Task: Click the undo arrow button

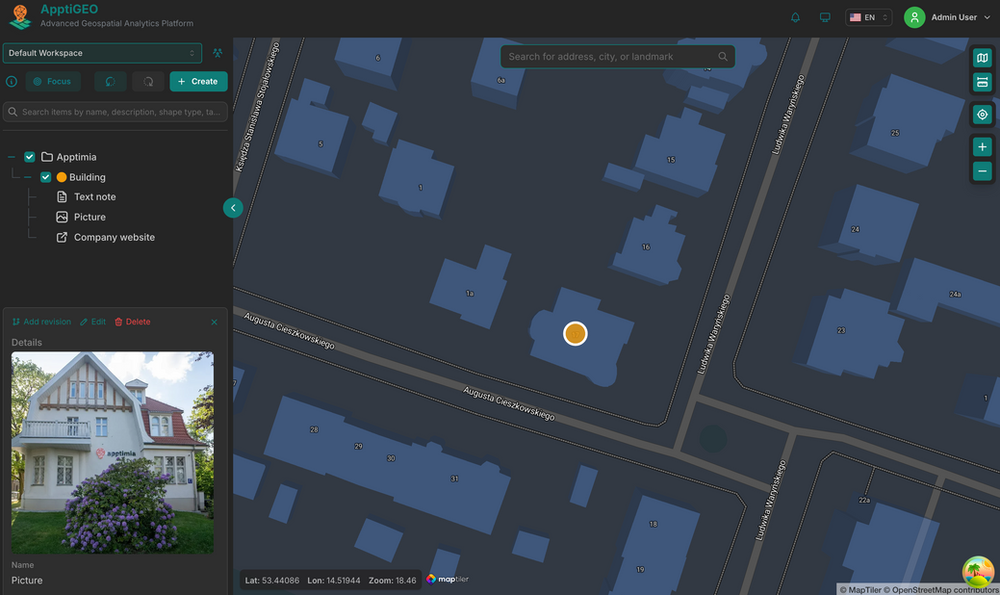Action: point(110,81)
